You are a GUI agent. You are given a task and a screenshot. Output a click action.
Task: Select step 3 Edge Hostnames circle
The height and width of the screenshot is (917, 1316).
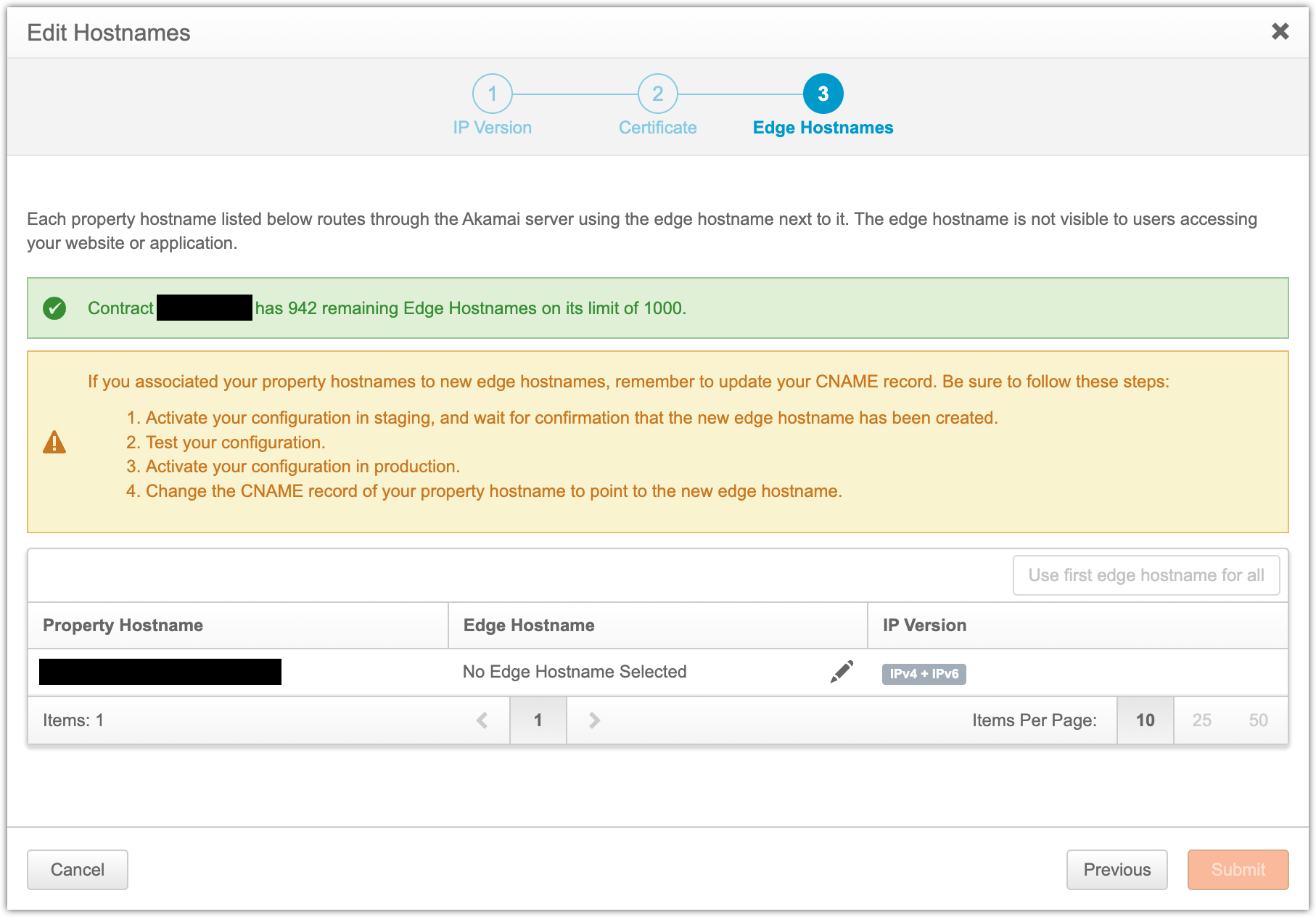click(823, 94)
